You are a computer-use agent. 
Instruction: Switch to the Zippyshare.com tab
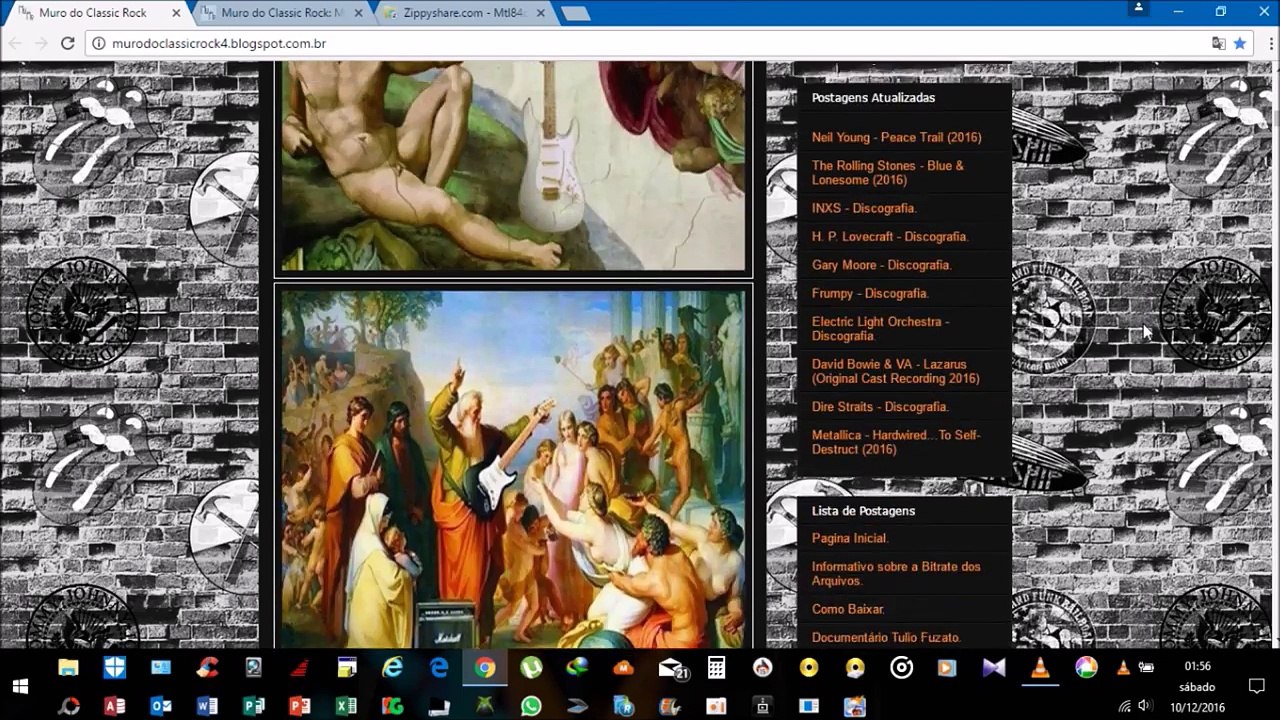(x=464, y=13)
